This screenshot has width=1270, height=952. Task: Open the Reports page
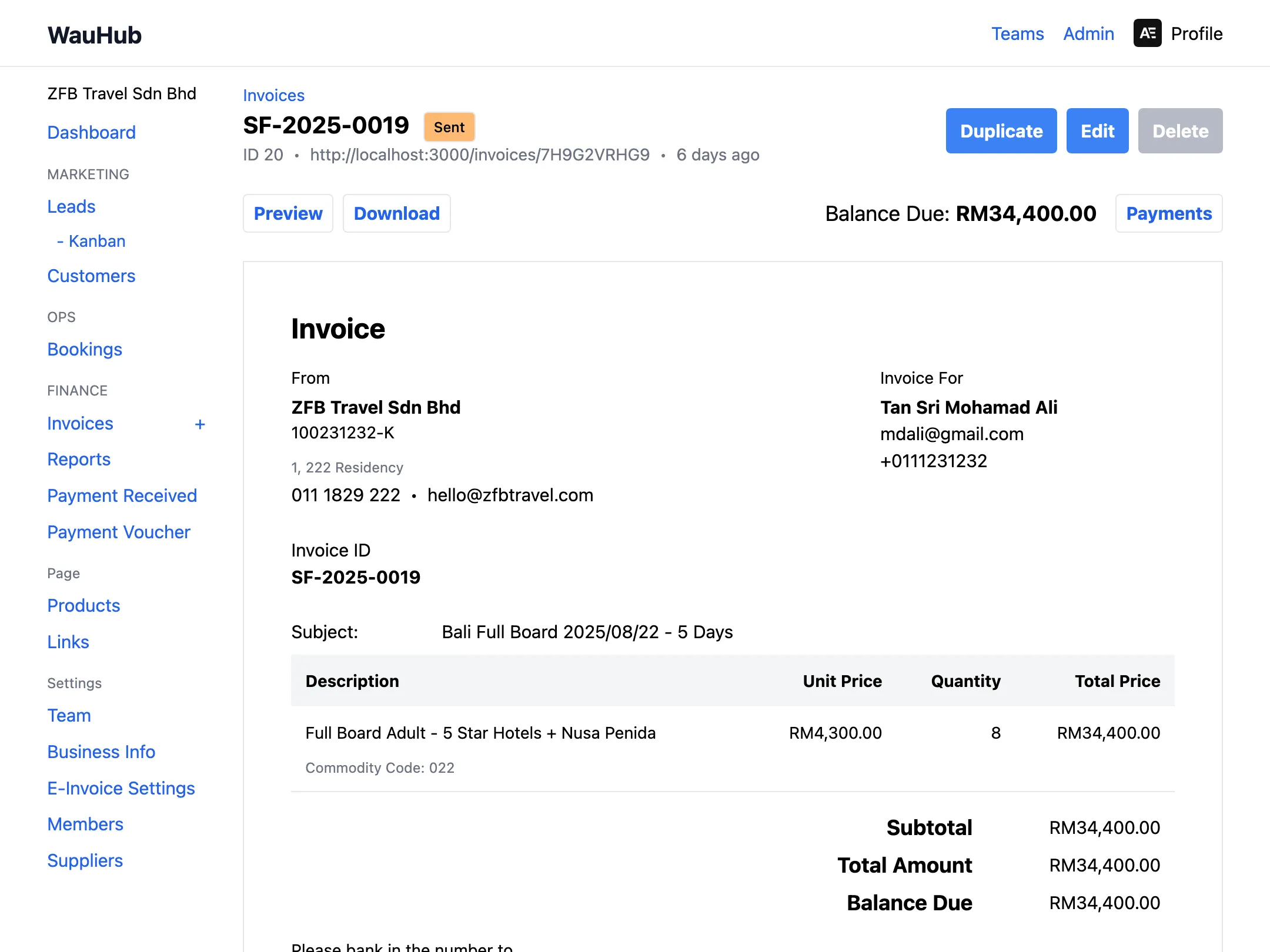click(x=79, y=459)
